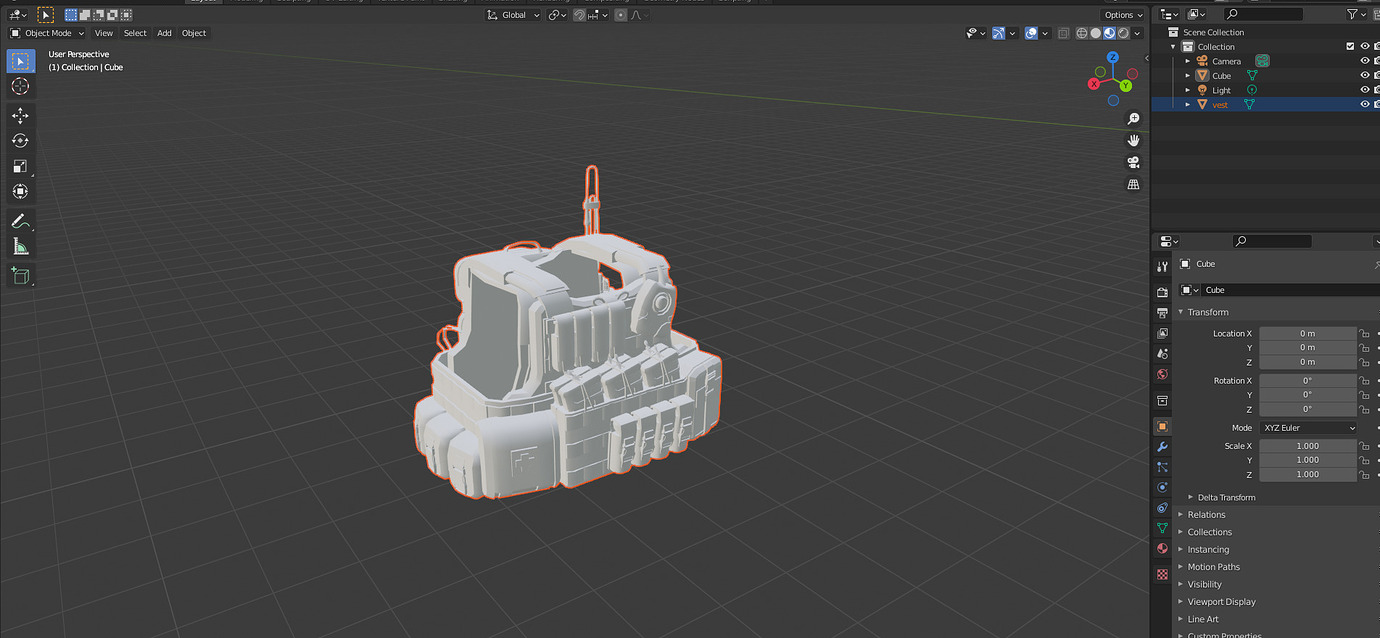
Task: Select the Scale tool
Action: pos(20,166)
